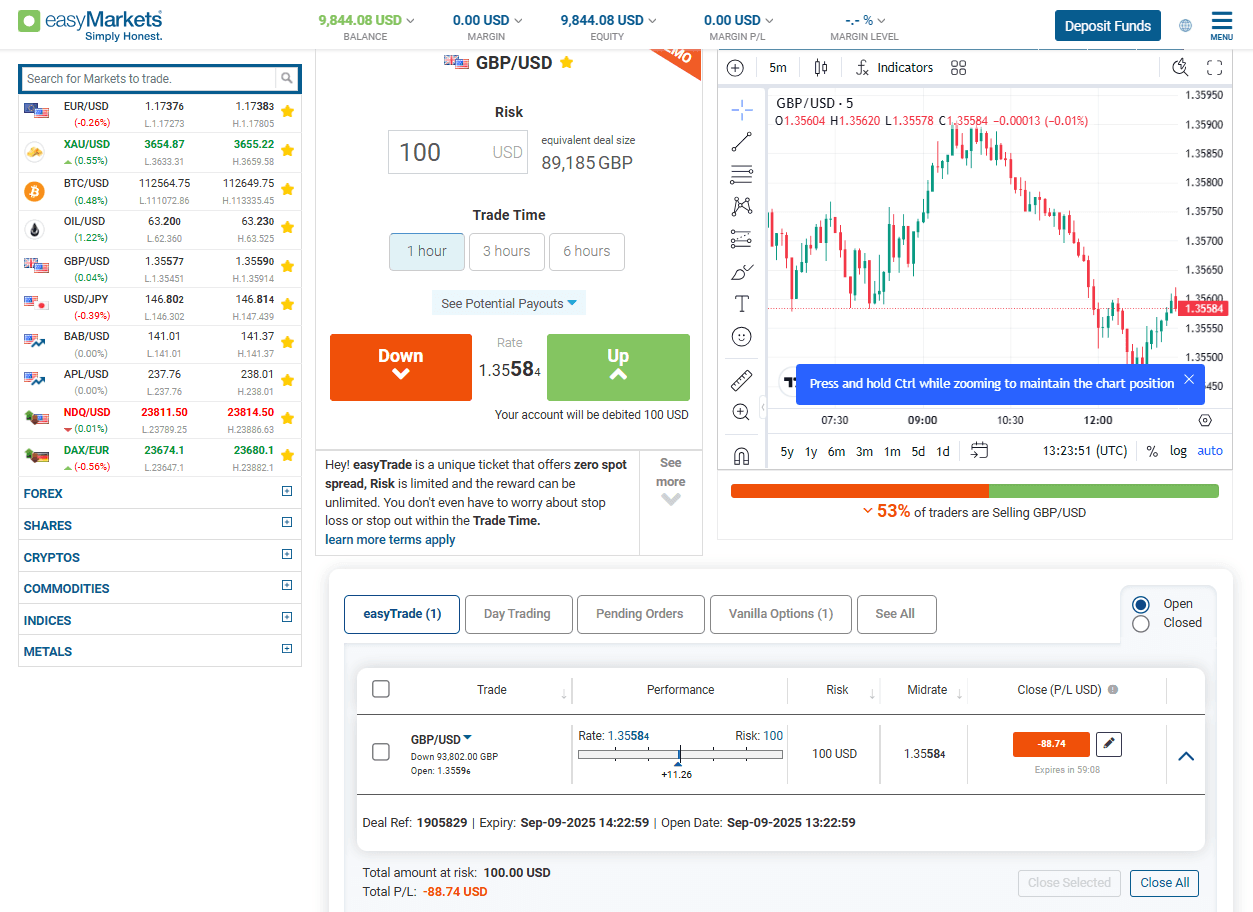Collapse the GBP/USD deal details chevron
The width and height of the screenshot is (1253, 912).
tap(1186, 756)
